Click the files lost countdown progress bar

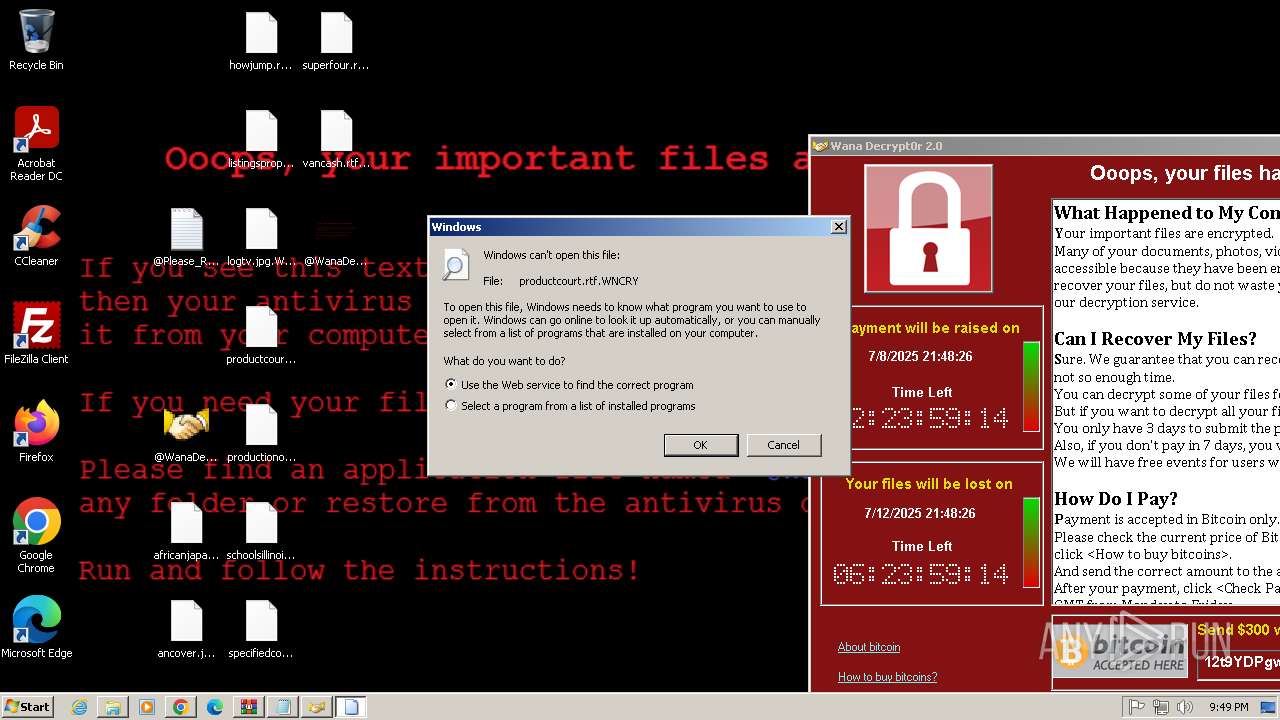coord(1031,542)
